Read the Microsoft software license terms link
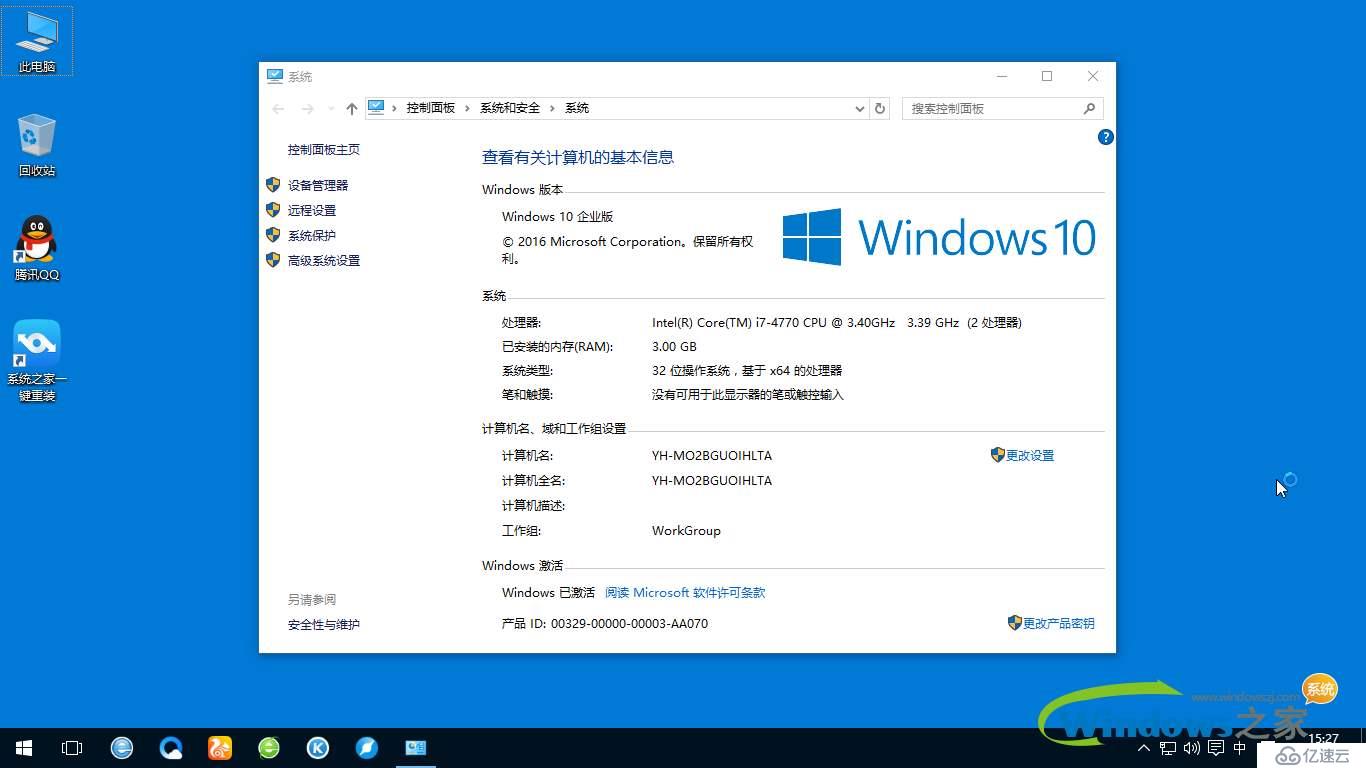Viewport: 1366px width, 768px height. coord(685,592)
